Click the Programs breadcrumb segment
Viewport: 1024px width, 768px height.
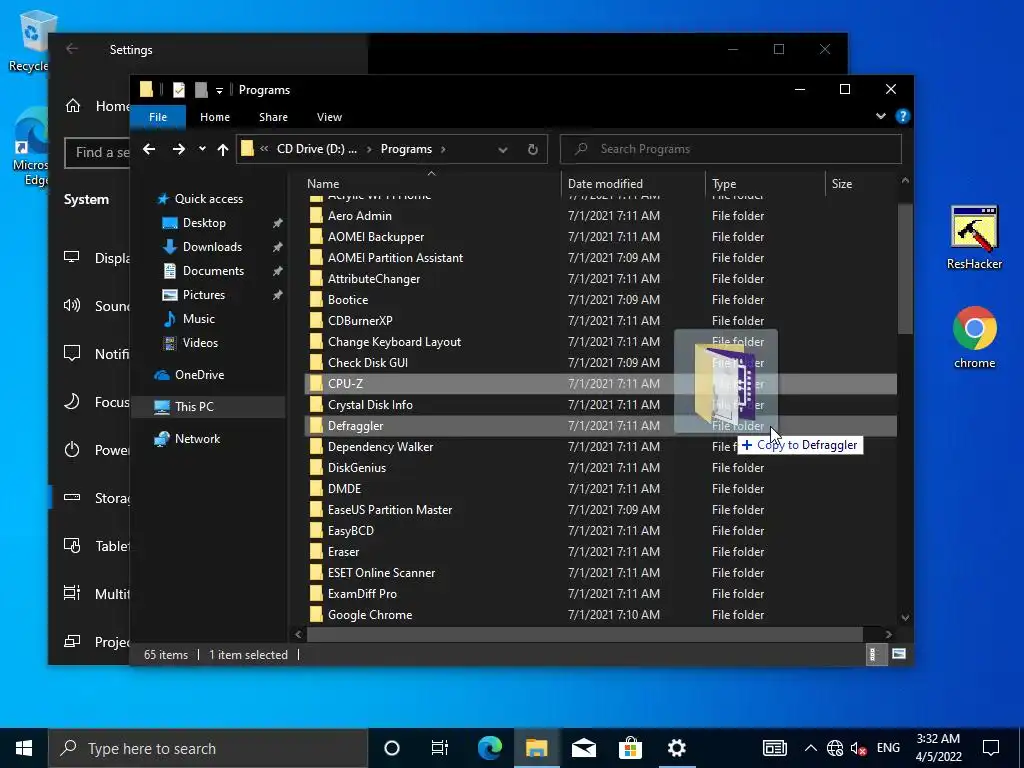point(406,149)
